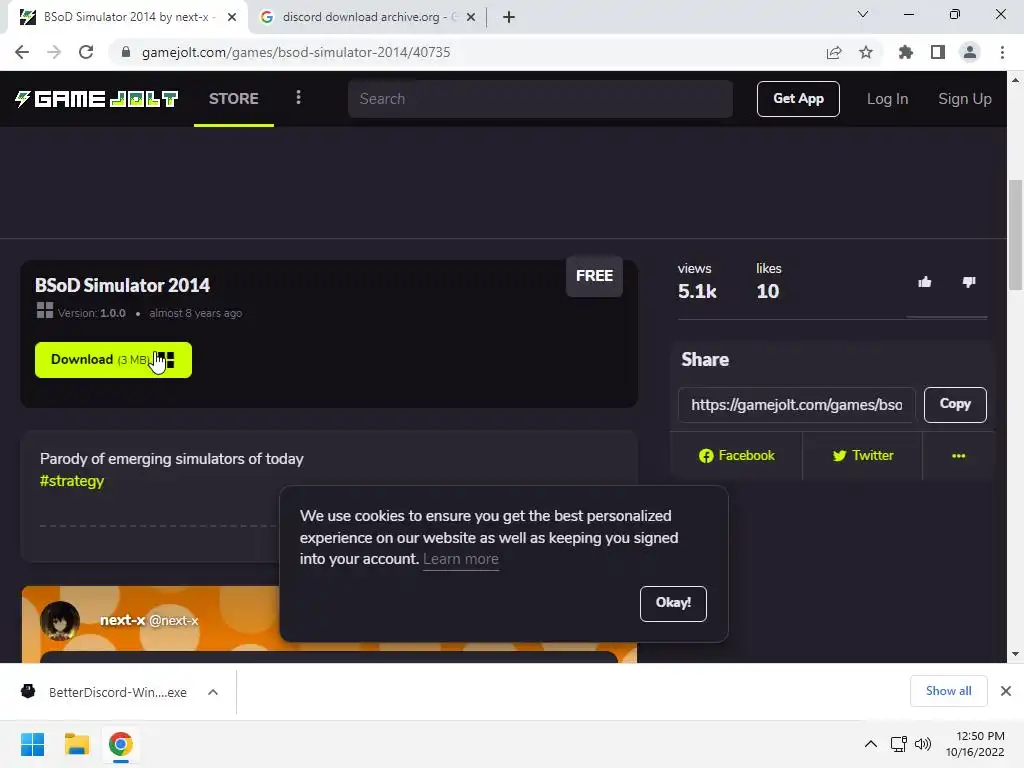Open a new tab with plus button
This screenshot has width=1024, height=768.
[x=509, y=17]
